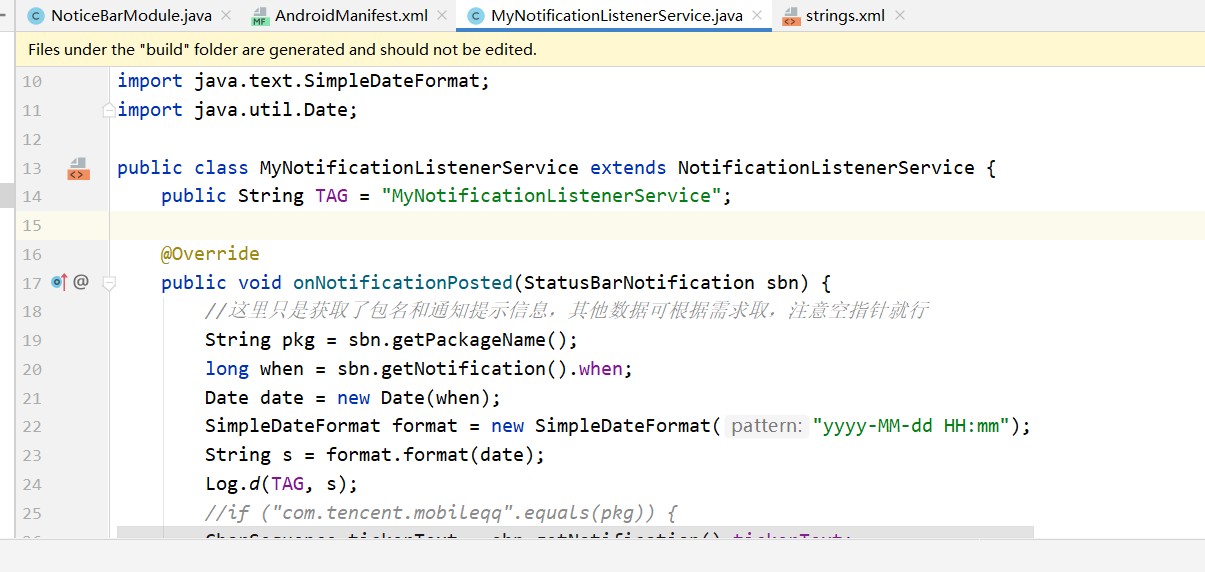Switch to the strings.xml tab
This screenshot has width=1205, height=572.
[x=843, y=15]
